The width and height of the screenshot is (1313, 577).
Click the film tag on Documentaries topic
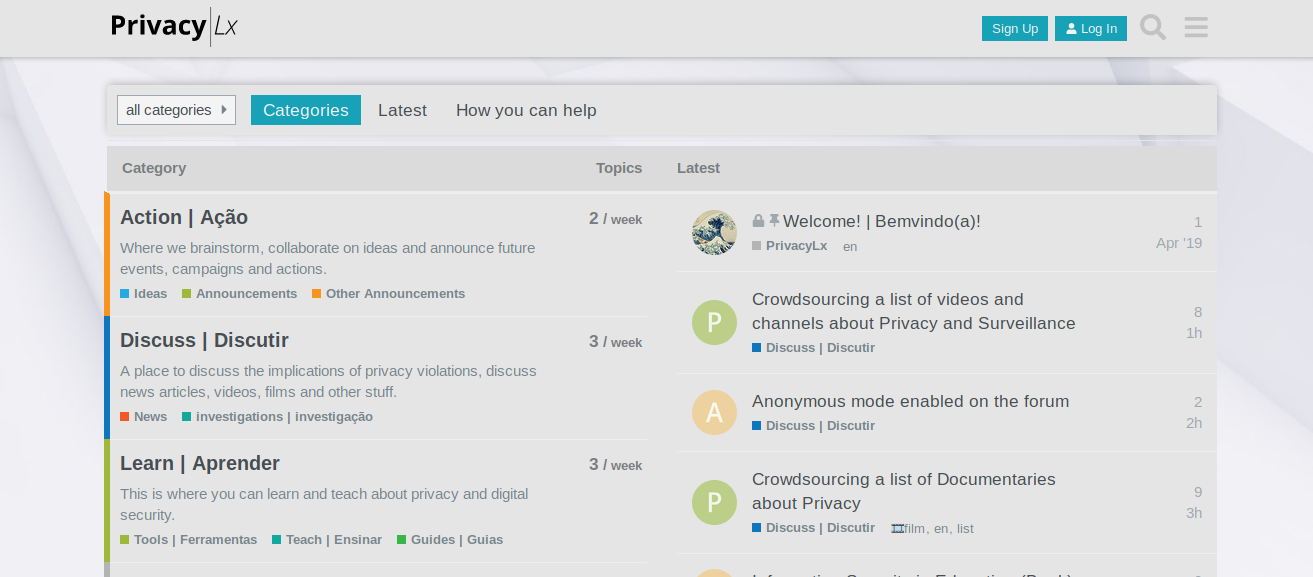[909, 529]
